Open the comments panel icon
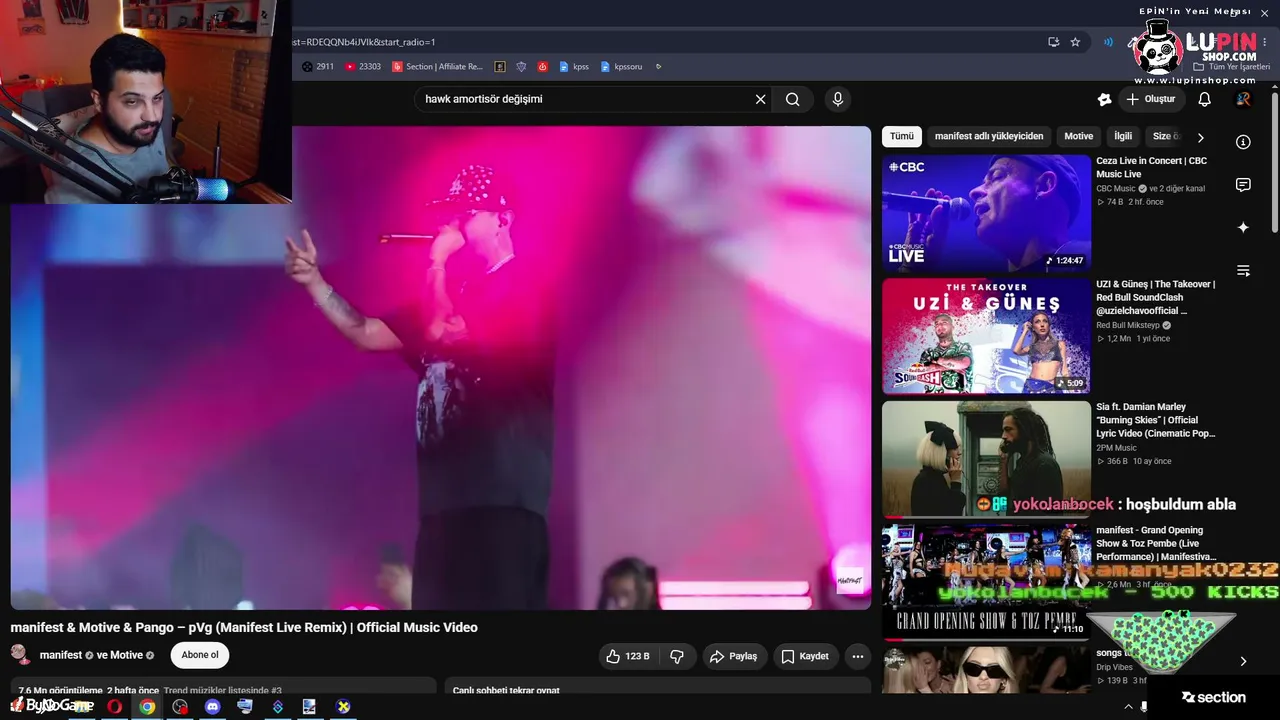This screenshot has height=720, width=1280. click(x=1243, y=185)
